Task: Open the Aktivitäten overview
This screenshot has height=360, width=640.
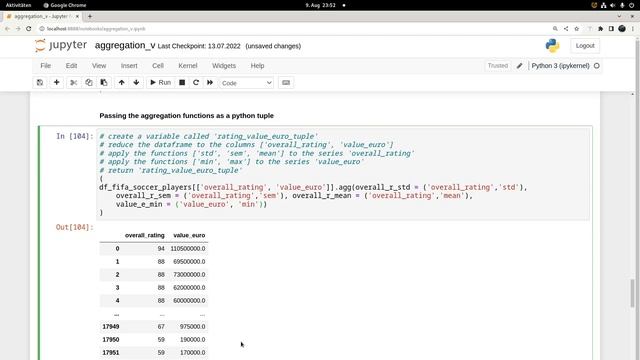Action: coord(18,5)
